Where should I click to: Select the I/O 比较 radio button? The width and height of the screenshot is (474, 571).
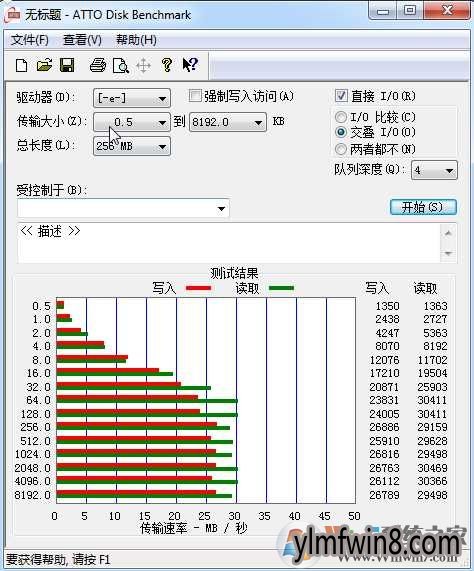tap(341, 117)
